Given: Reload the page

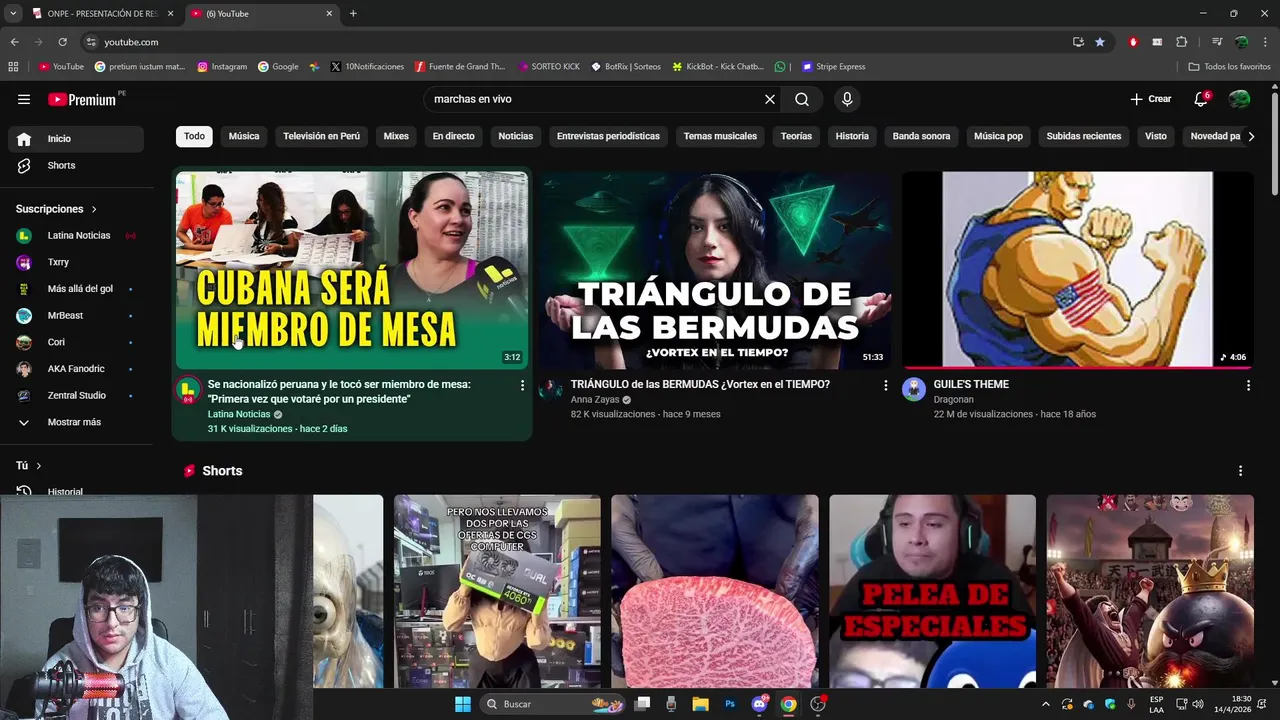Looking at the screenshot, I should coord(62,42).
